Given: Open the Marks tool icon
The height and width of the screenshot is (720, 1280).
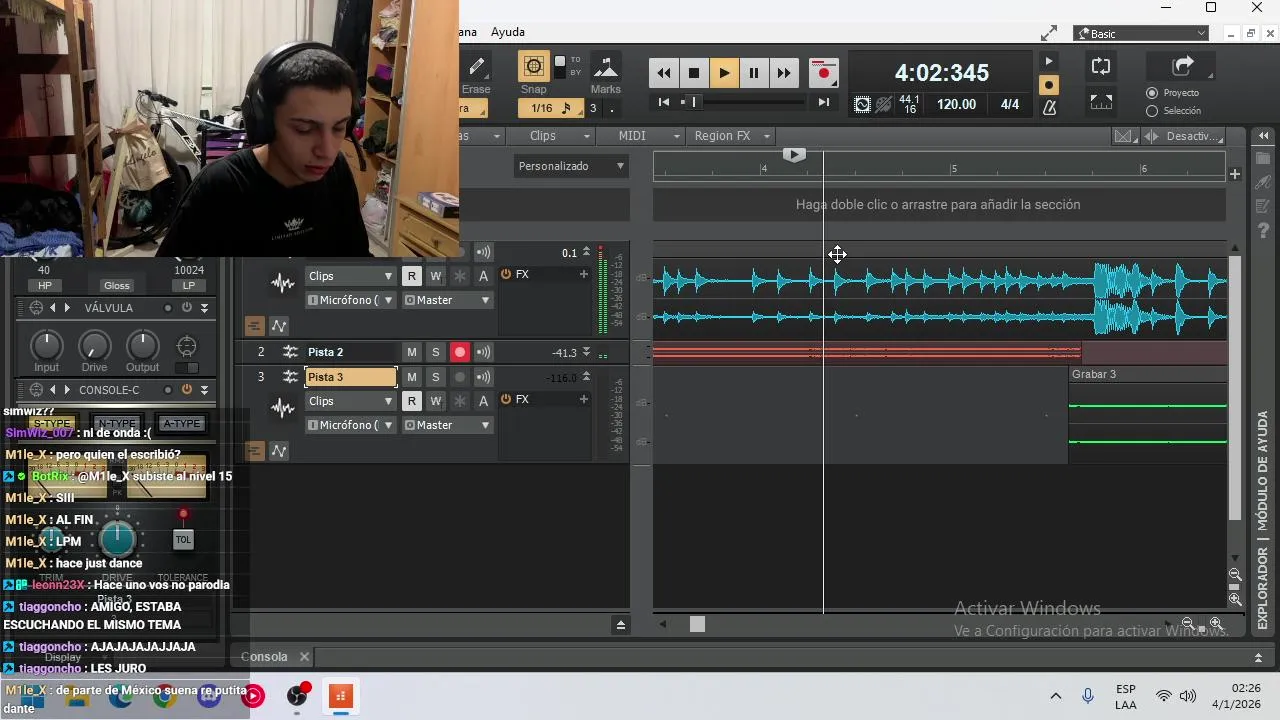Looking at the screenshot, I should point(605,67).
